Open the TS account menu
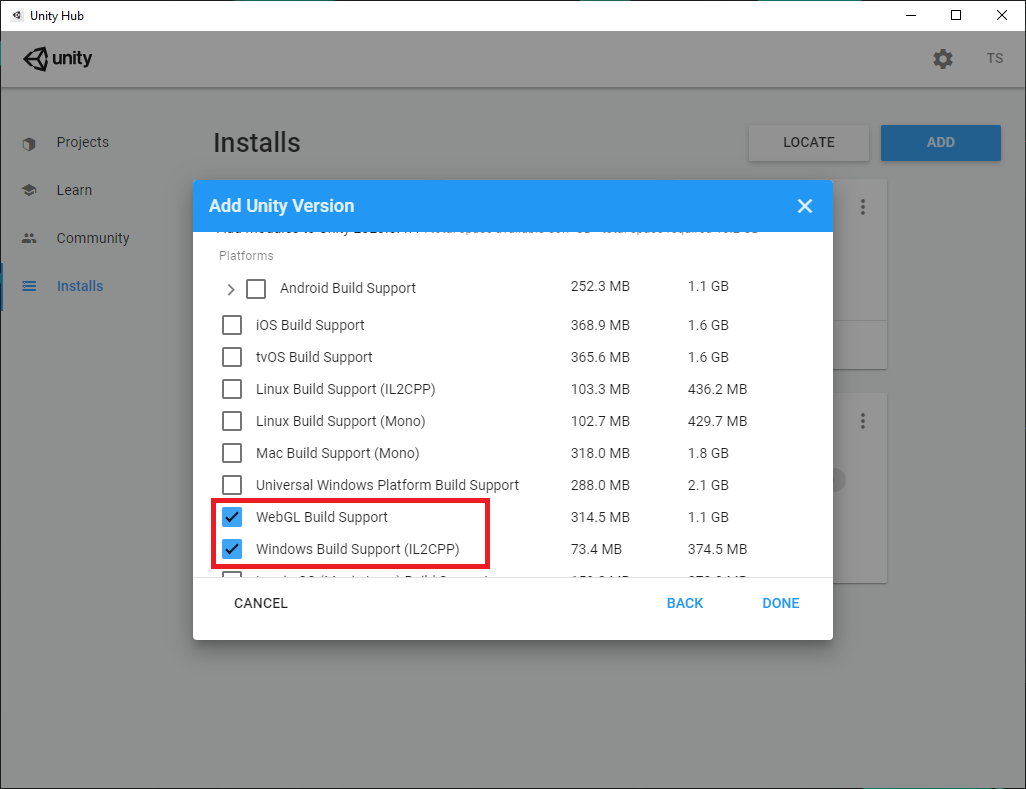The height and width of the screenshot is (789, 1026). coord(995,58)
